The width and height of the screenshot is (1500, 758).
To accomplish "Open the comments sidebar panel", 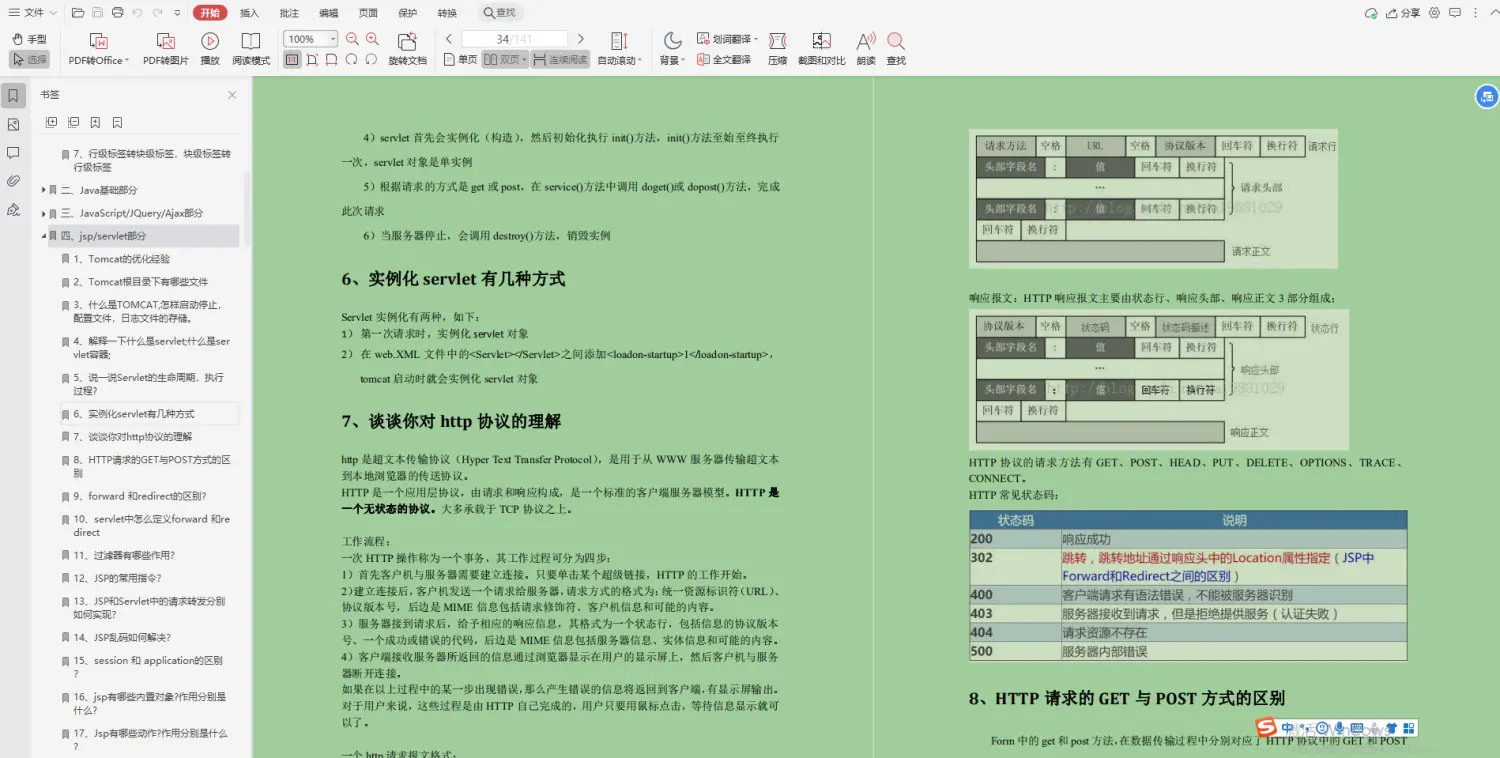I will (13, 153).
